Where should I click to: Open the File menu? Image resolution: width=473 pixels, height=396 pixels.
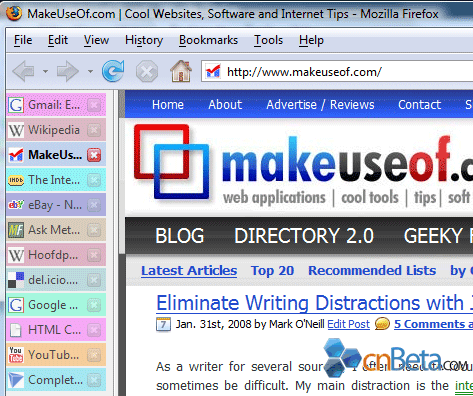pos(23,40)
